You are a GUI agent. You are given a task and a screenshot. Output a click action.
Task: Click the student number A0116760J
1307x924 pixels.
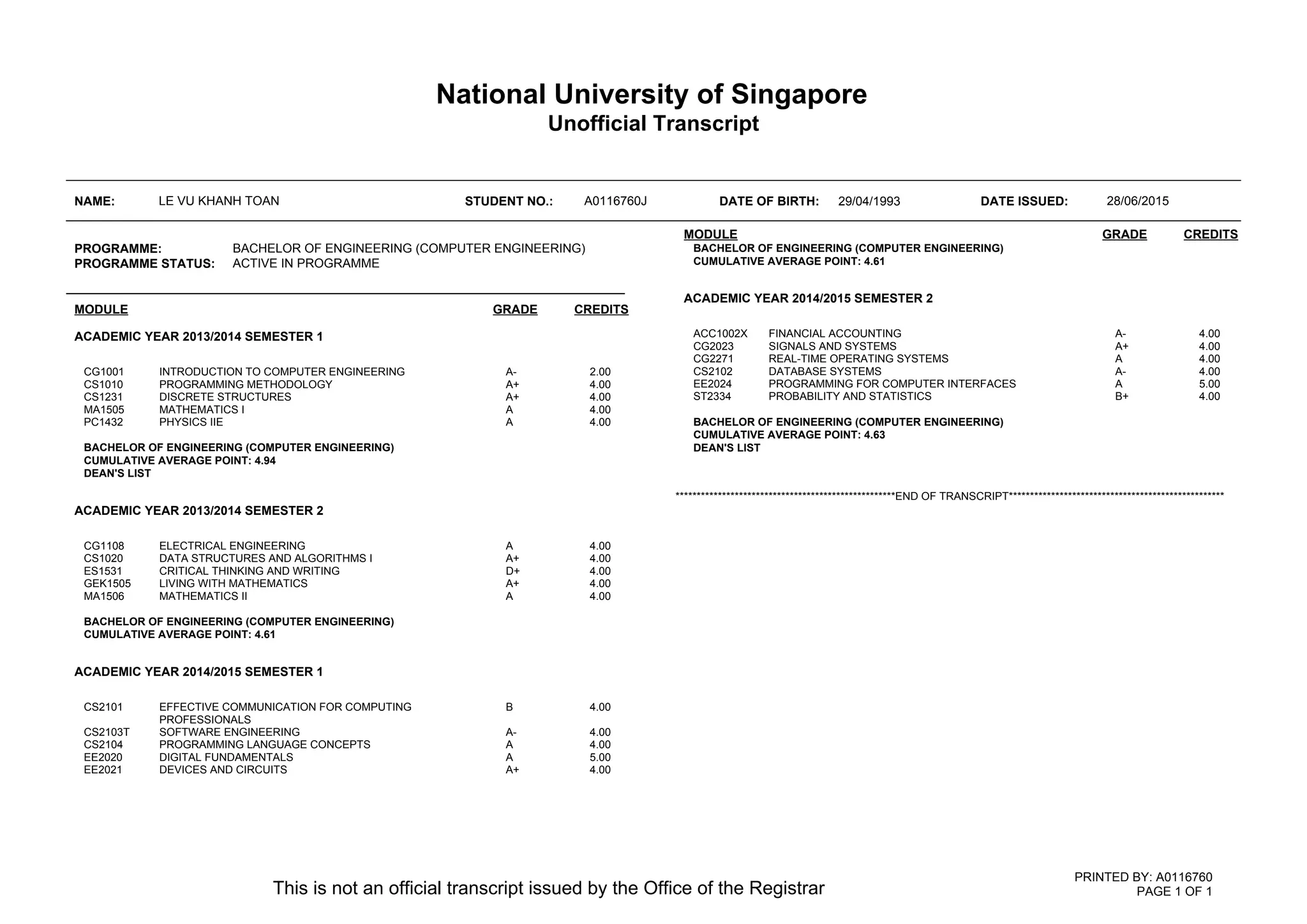[x=615, y=202]
